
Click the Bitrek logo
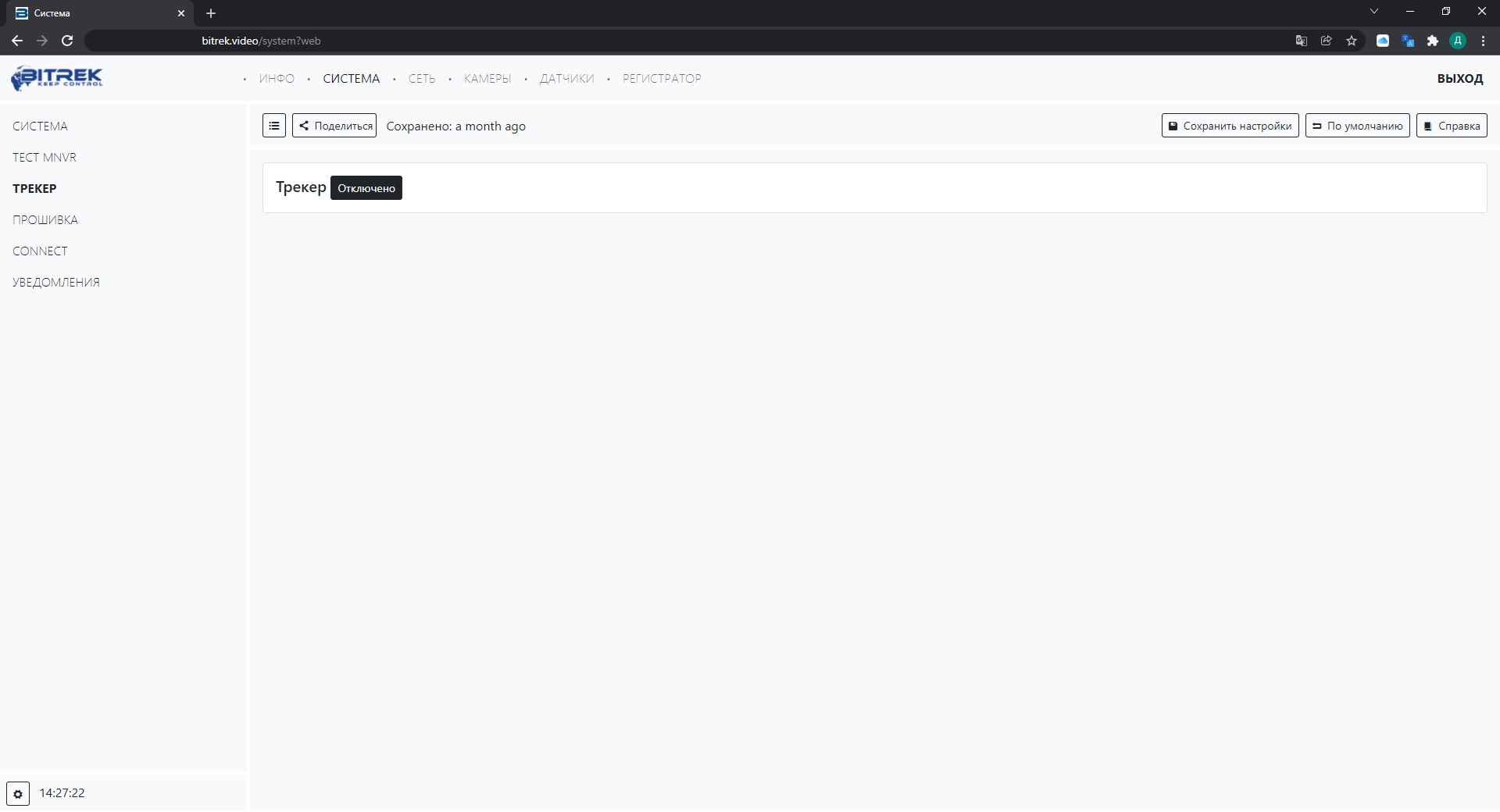point(57,78)
